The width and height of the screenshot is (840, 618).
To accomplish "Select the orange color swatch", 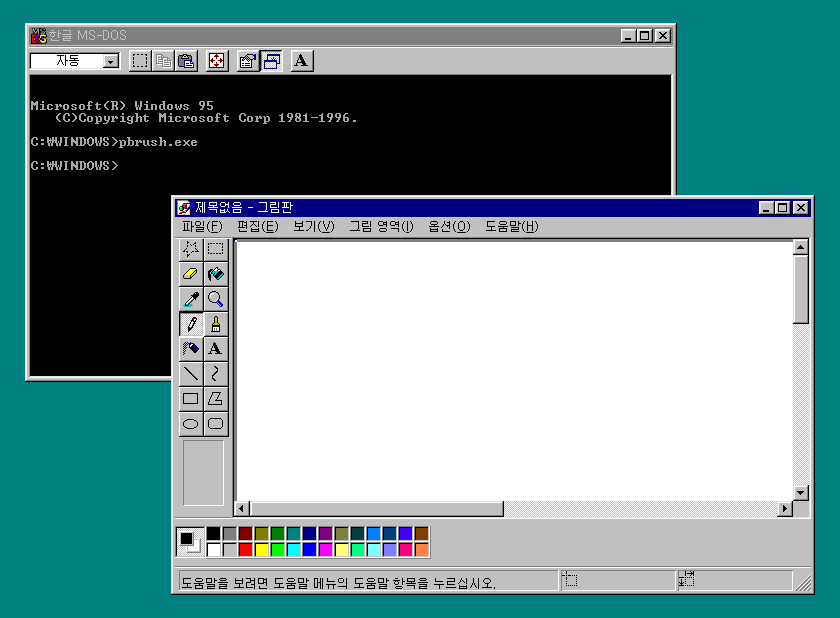I will pyautogui.click(x=422, y=549).
